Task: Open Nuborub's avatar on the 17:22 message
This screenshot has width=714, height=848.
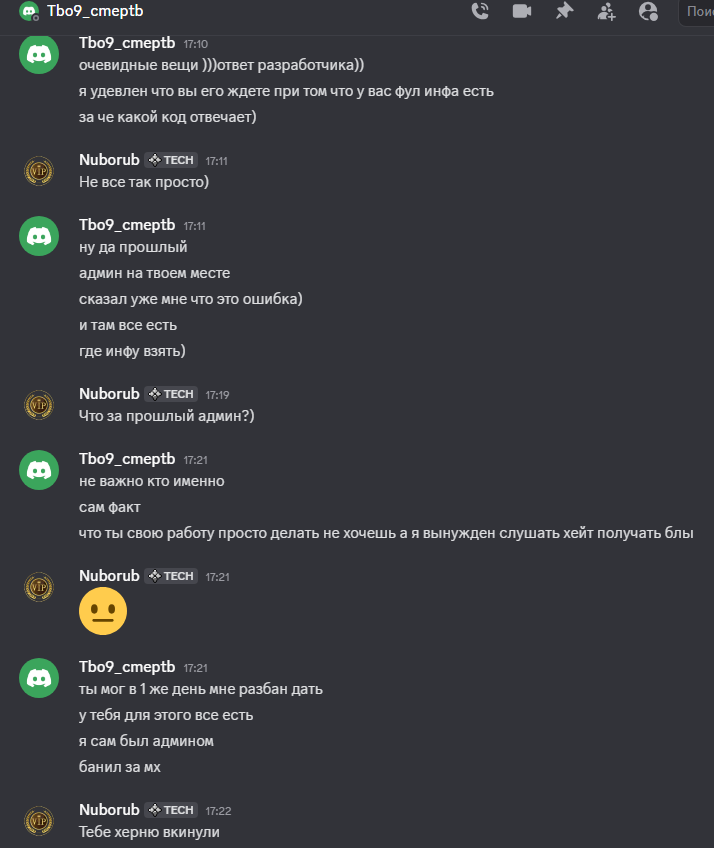Action: point(39,820)
